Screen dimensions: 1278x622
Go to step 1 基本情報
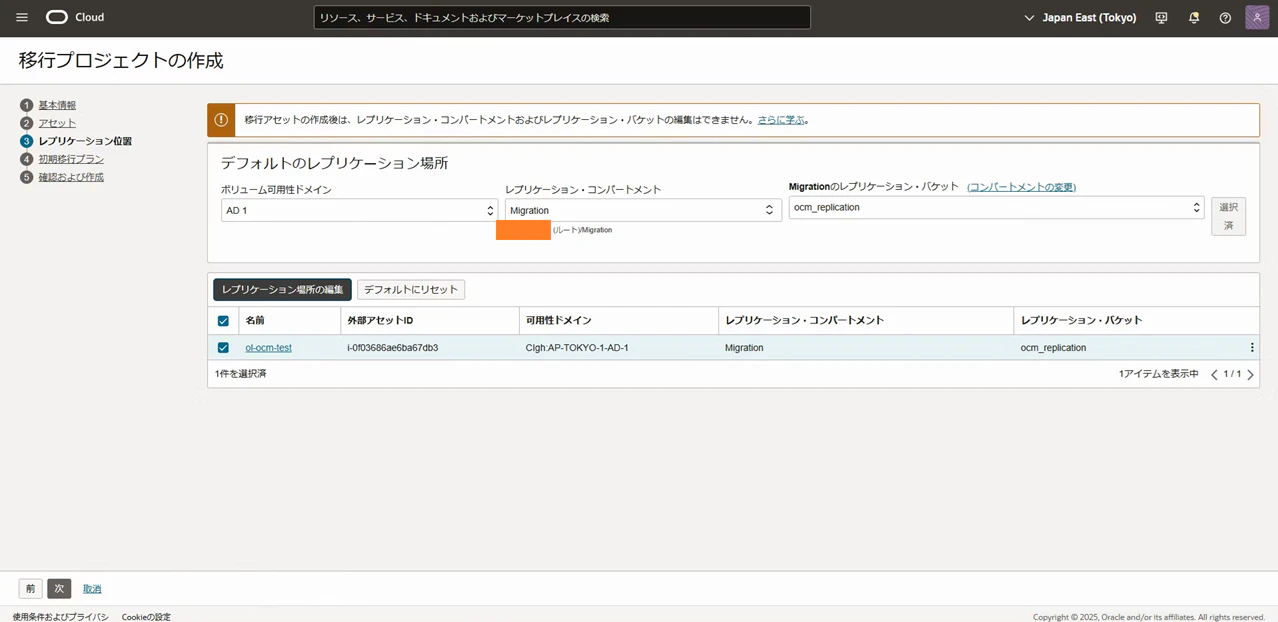click(x=57, y=105)
